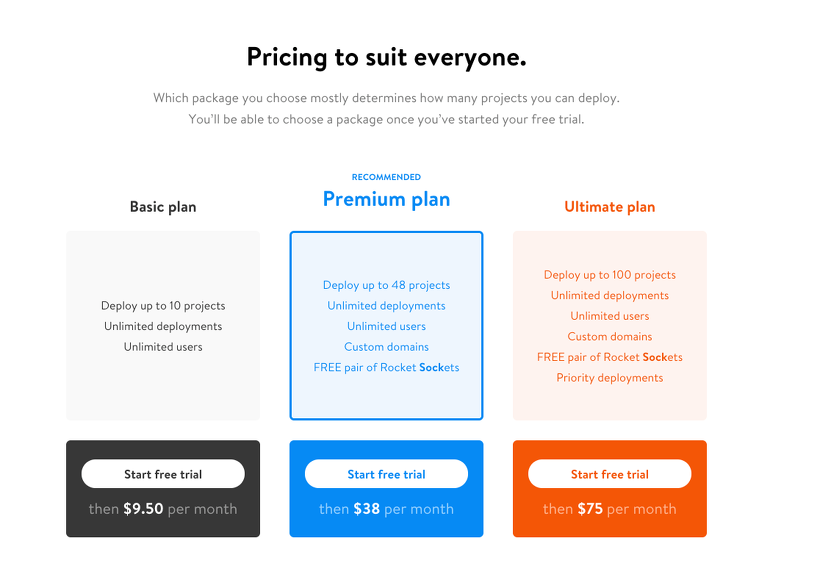
Task: Select the Premium plan heading
Action: point(386,199)
